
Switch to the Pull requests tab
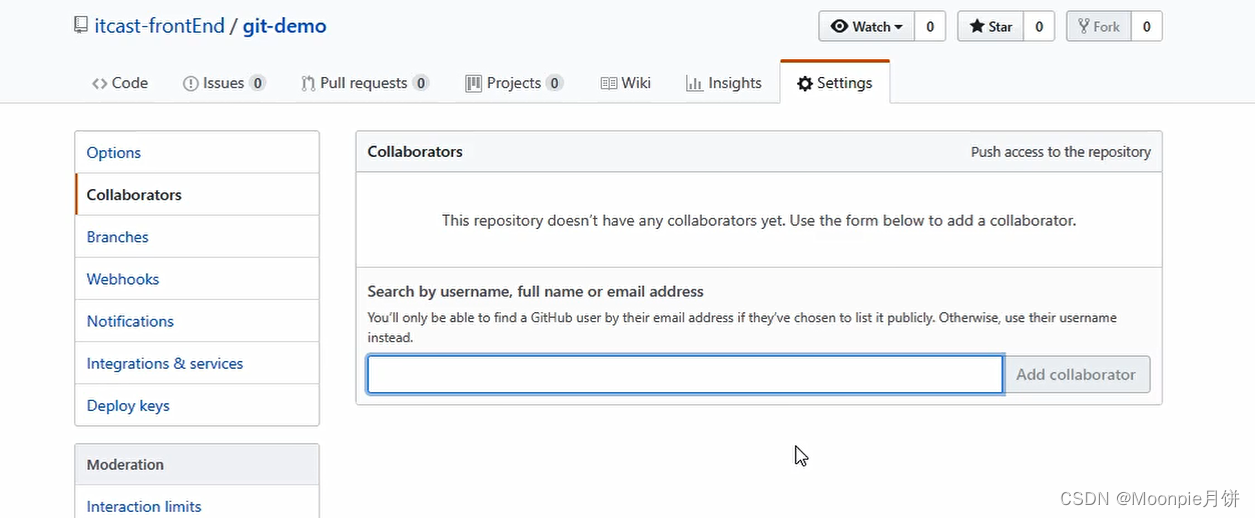[365, 83]
